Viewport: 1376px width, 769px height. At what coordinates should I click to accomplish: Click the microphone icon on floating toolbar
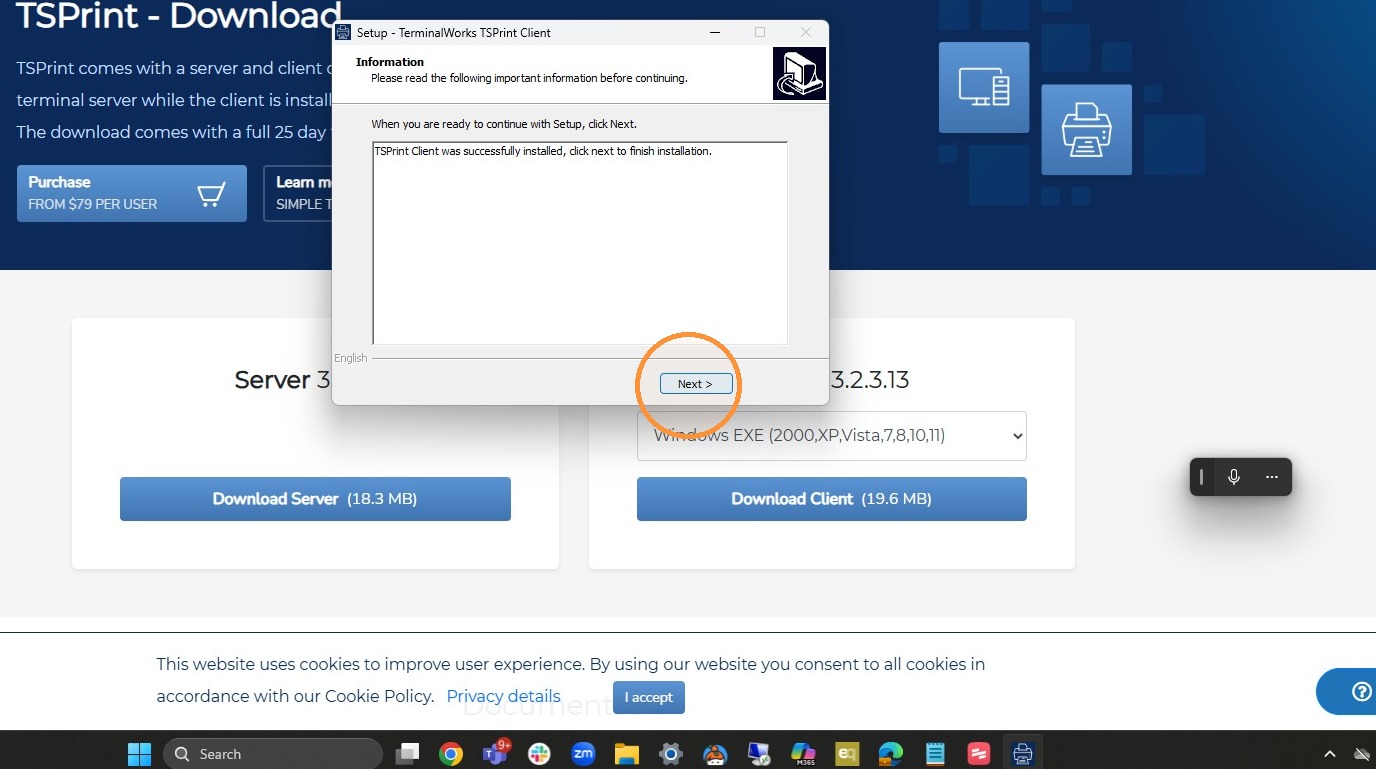[1234, 477]
